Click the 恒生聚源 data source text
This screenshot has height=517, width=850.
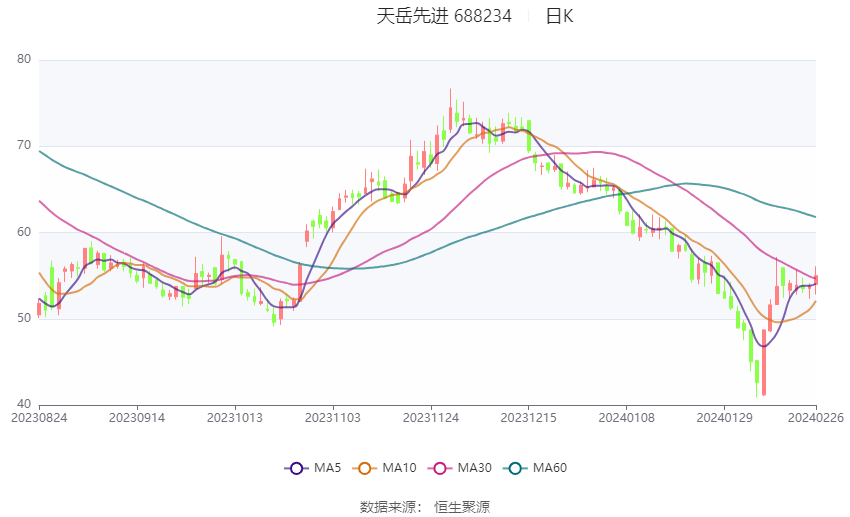pyautogui.click(x=462, y=507)
